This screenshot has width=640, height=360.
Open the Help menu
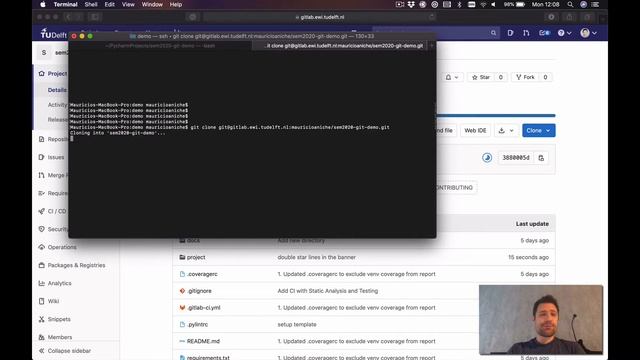[176, 4]
